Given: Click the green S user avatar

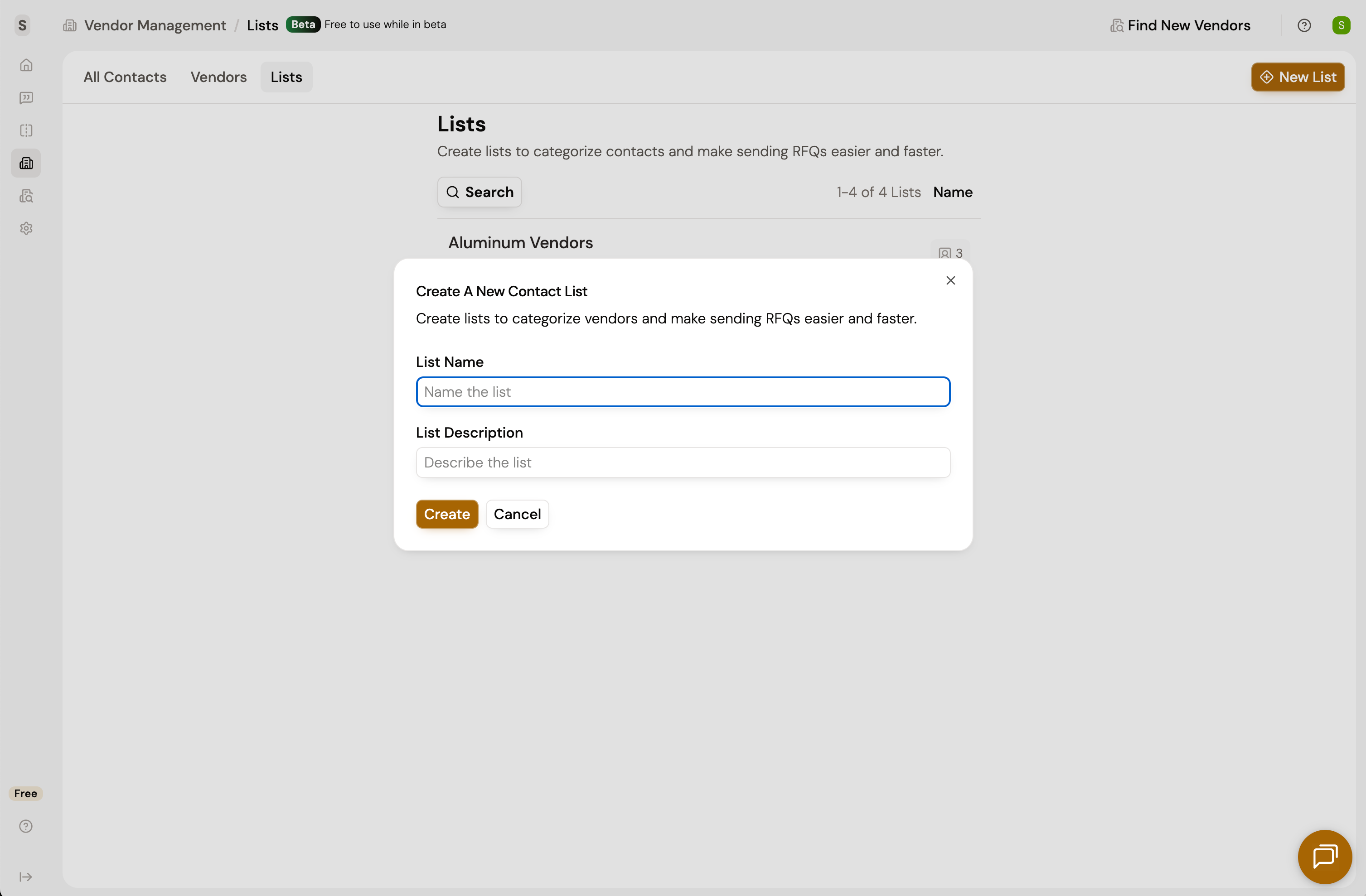Looking at the screenshot, I should coord(1341,25).
